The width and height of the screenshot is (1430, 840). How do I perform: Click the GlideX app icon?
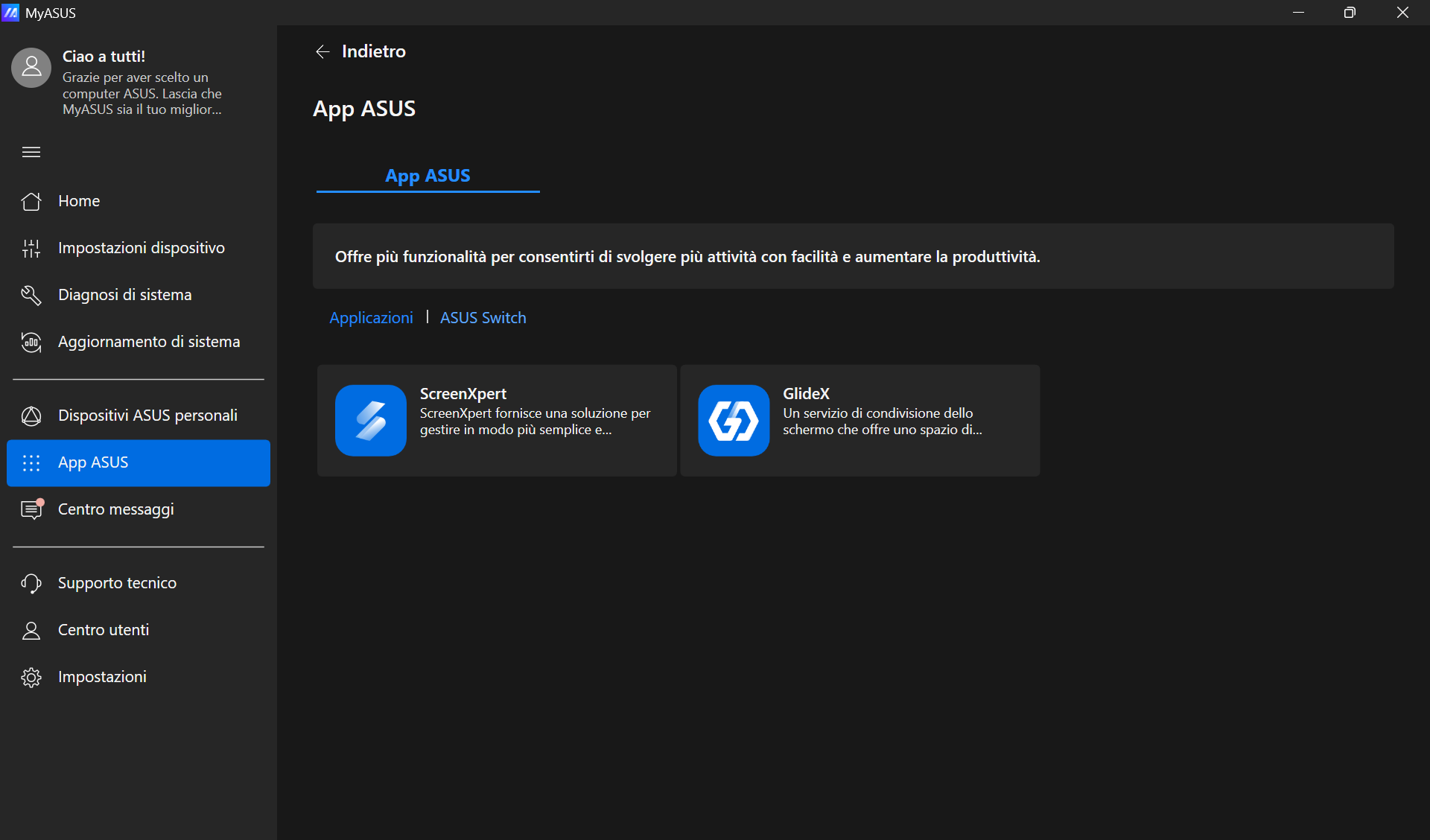tap(734, 420)
